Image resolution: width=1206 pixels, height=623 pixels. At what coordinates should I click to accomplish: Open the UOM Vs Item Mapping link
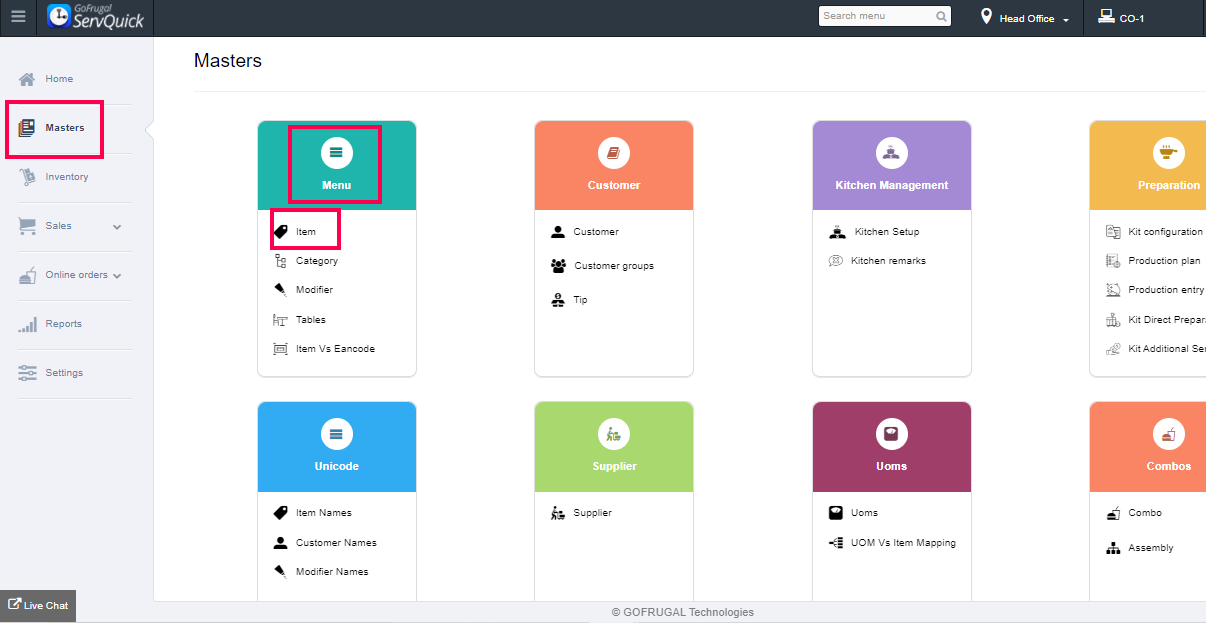click(904, 543)
